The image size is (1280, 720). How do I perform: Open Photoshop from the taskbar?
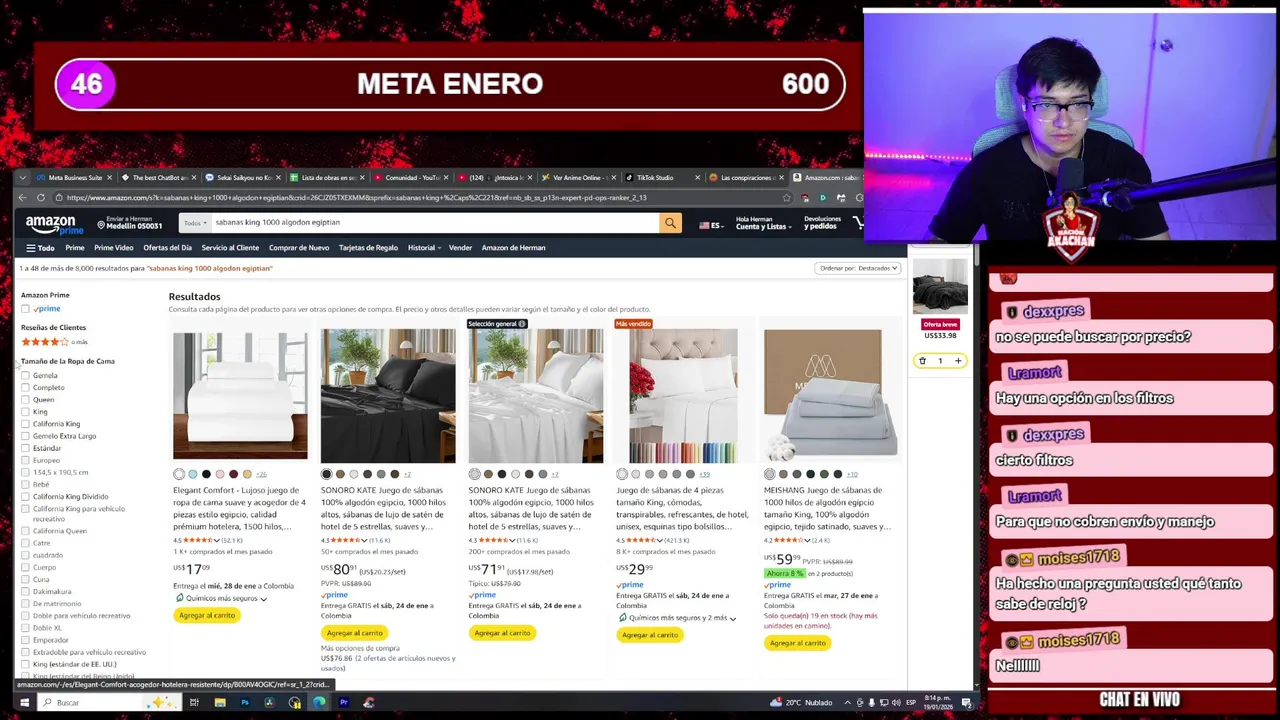click(x=245, y=703)
